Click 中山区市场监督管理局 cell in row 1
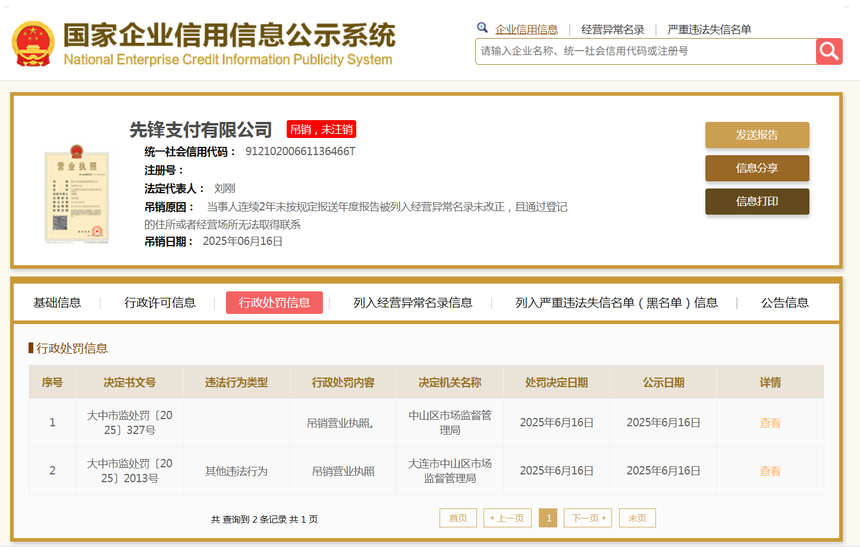The width and height of the screenshot is (860, 547). point(450,423)
